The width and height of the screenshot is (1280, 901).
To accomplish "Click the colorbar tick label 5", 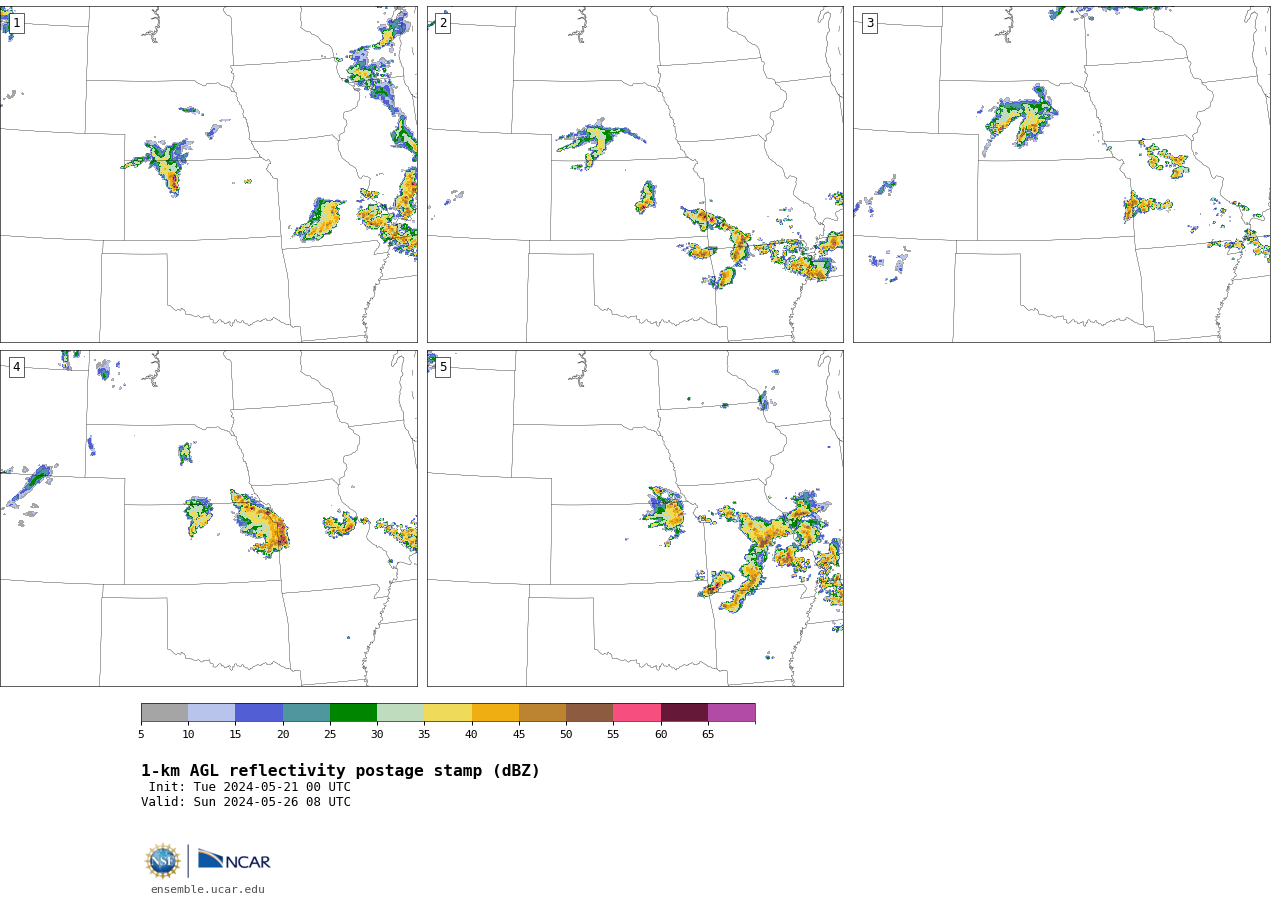I will point(141,735).
